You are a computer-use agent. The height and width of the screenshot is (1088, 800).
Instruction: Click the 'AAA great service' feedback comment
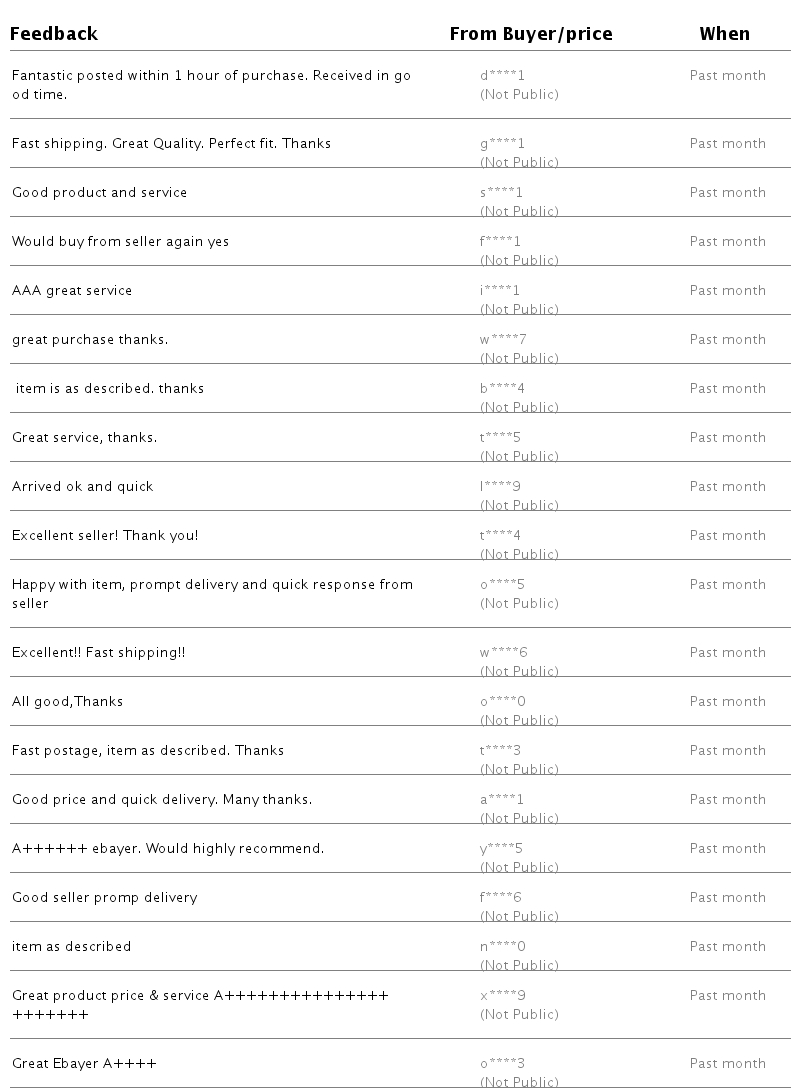point(72,290)
